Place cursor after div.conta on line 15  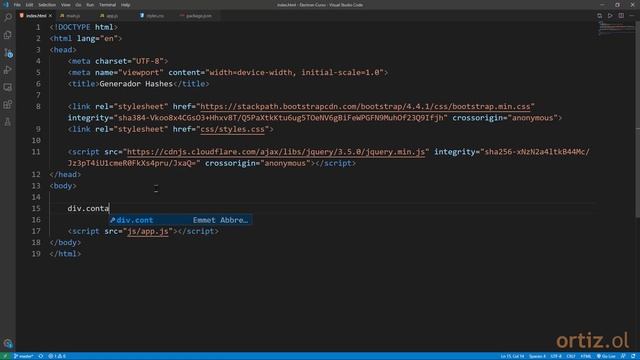[110, 209]
